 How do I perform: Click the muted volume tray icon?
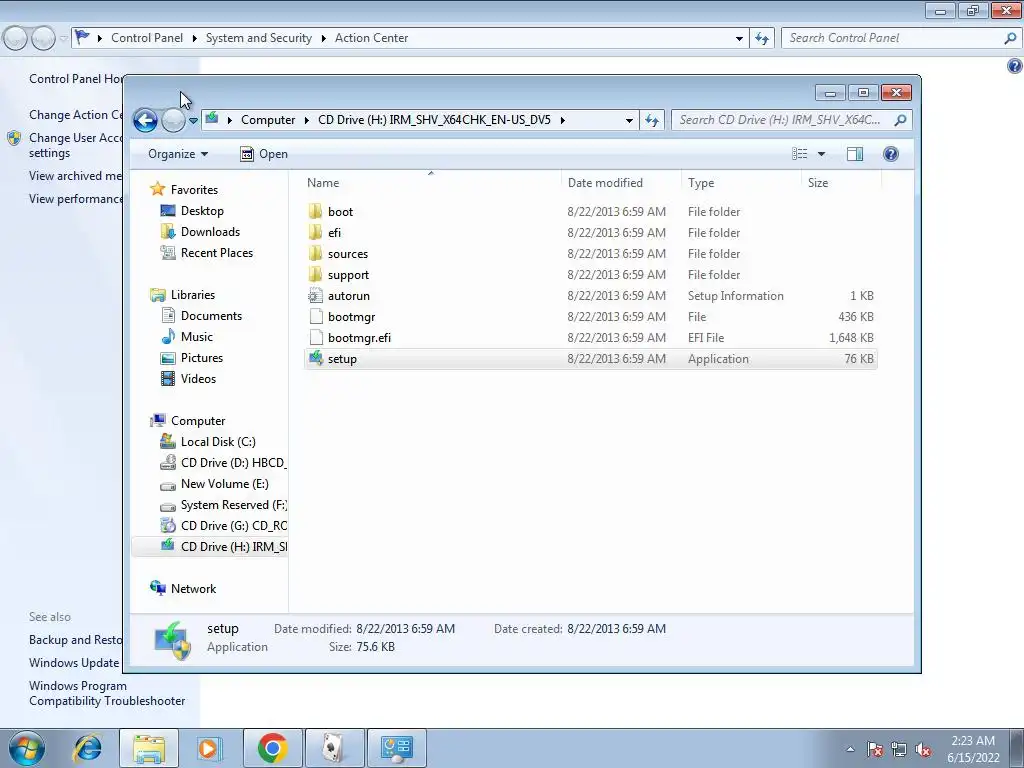923,749
